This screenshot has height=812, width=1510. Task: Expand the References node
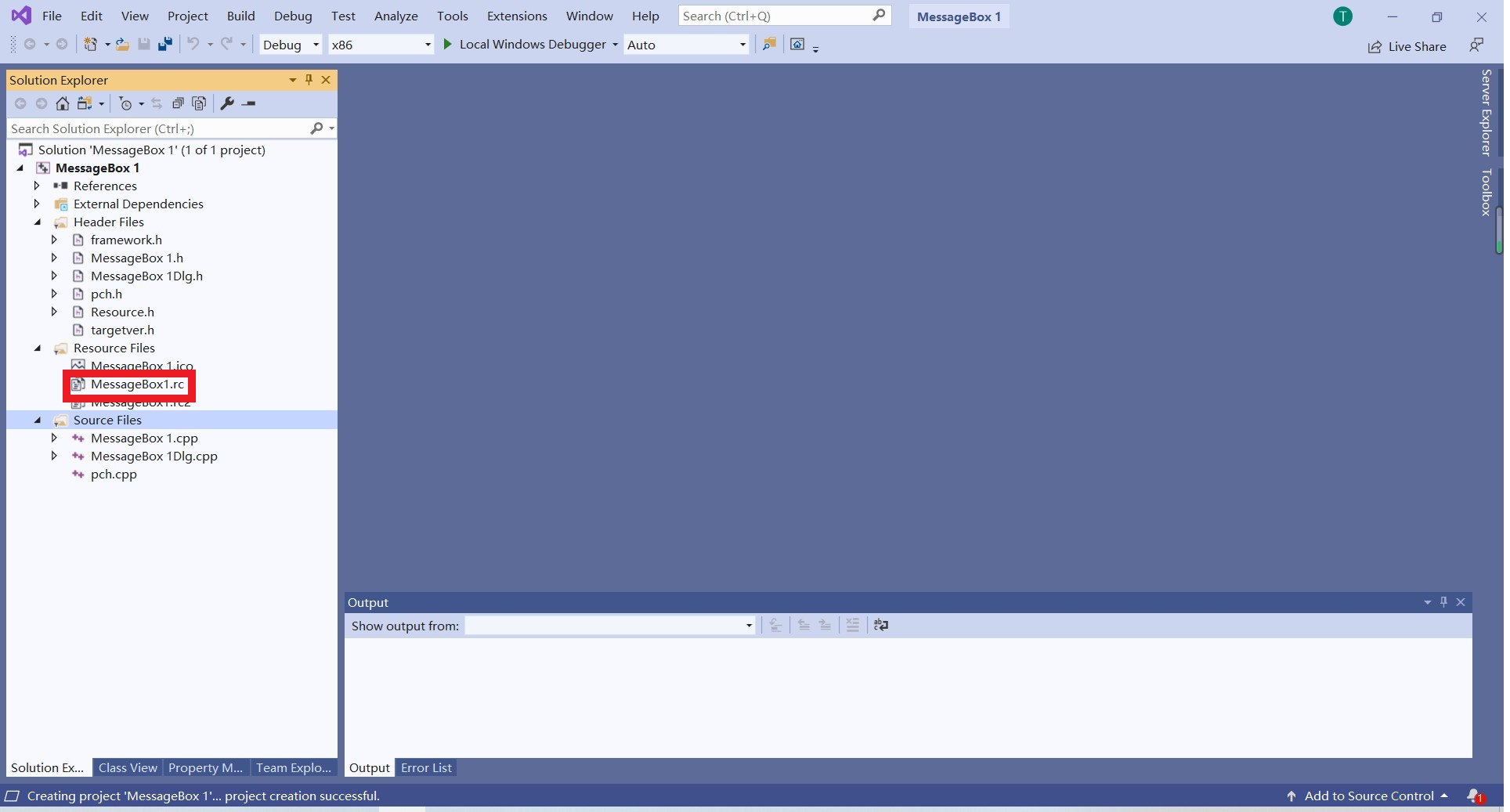click(37, 186)
